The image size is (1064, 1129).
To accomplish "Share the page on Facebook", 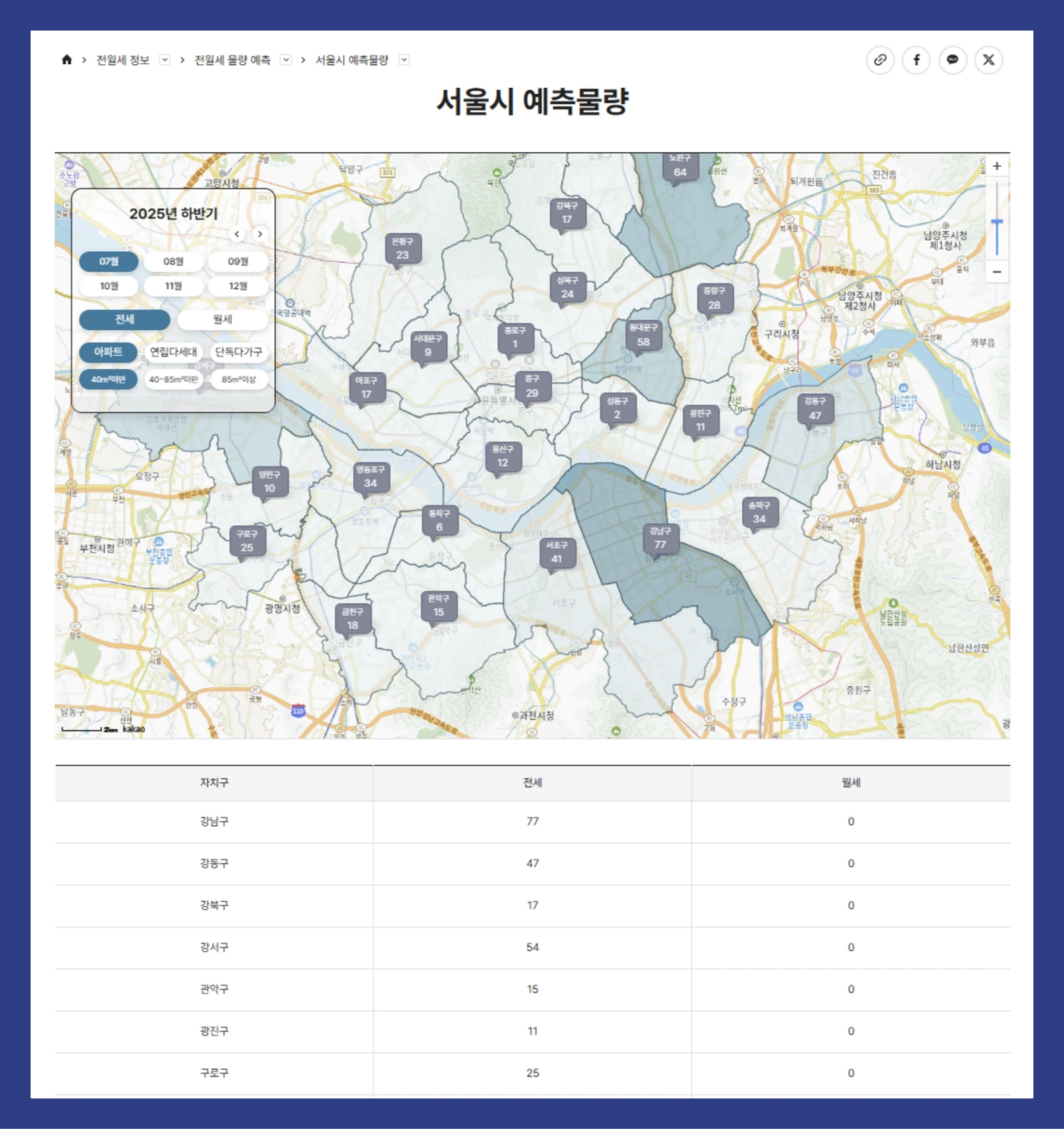I will (916, 60).
